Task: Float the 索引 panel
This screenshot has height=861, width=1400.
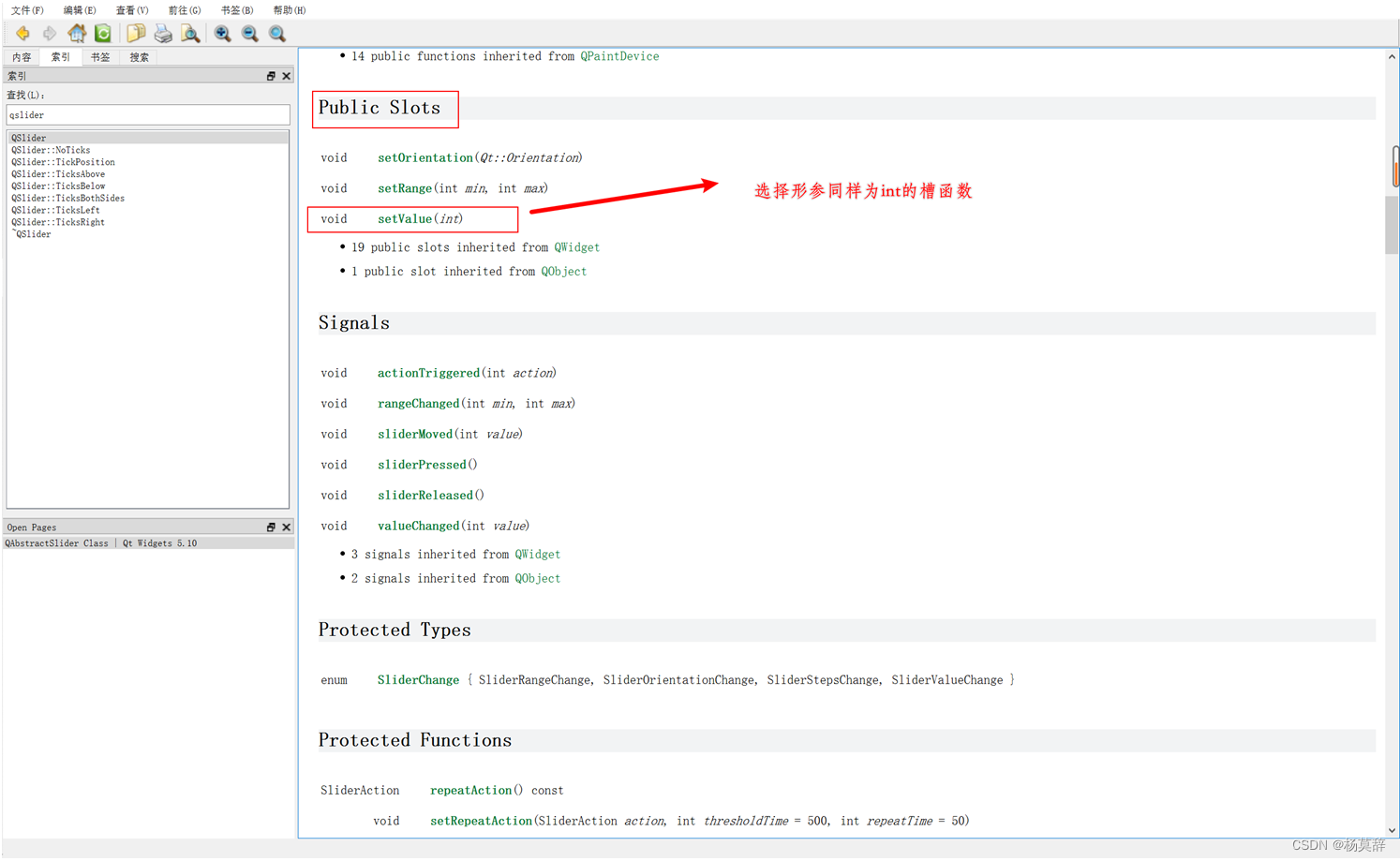Action: (x=271, y=76)
